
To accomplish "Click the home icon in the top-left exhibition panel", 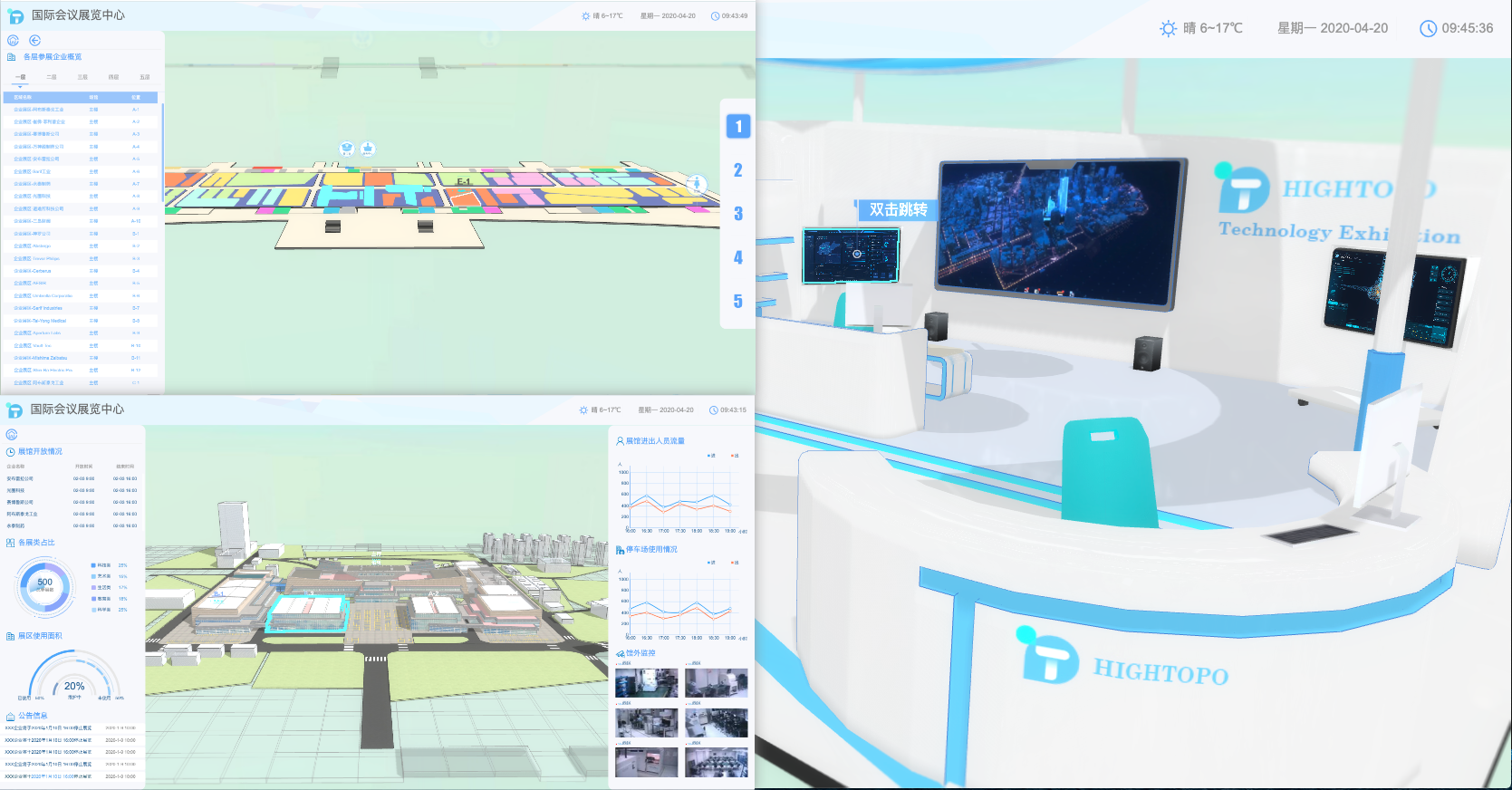I will click(x=13, y=41).
